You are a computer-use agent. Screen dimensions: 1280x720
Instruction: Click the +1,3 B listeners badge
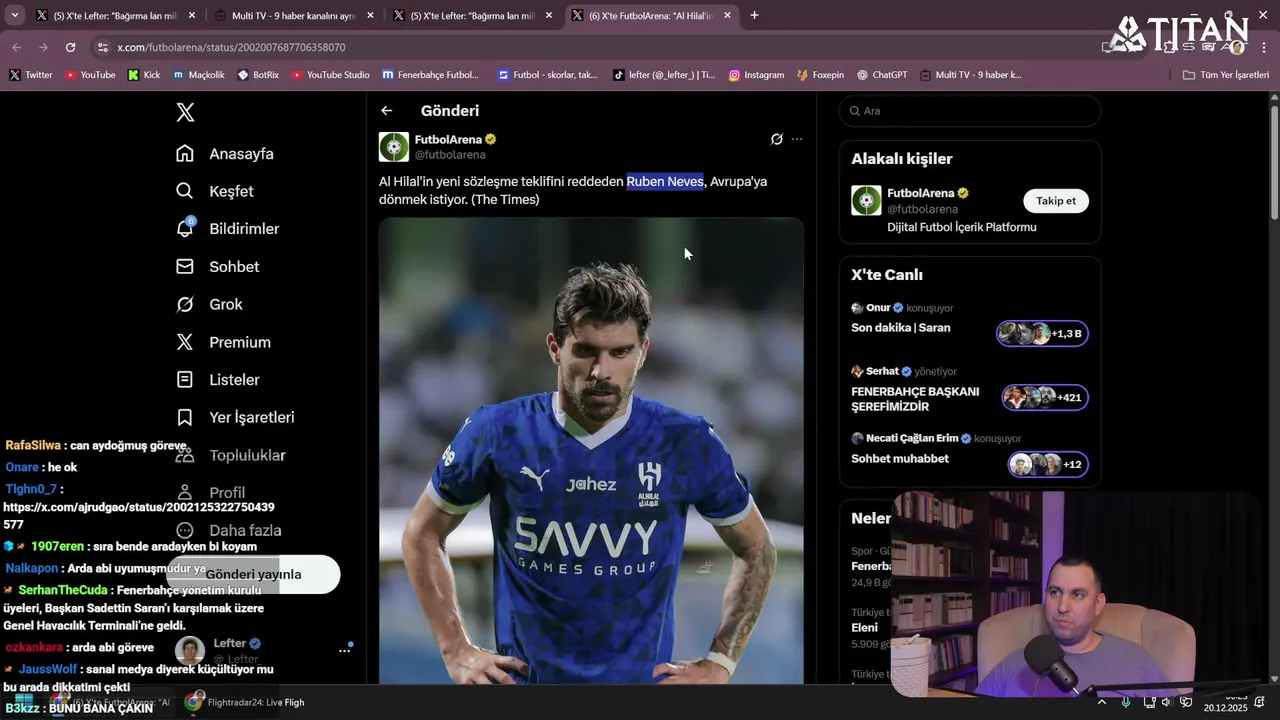[1042, 333]
